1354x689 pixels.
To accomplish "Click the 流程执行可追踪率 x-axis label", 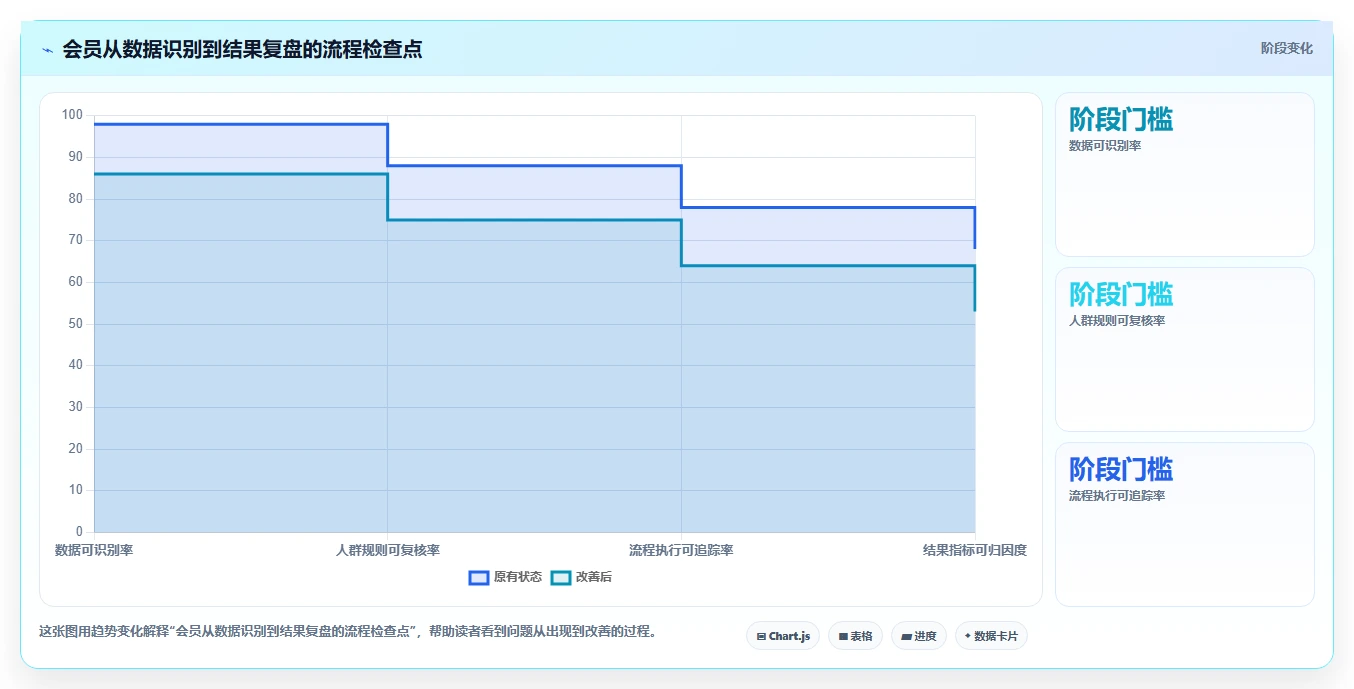I will pyautogui.click(x=681, y=550).
